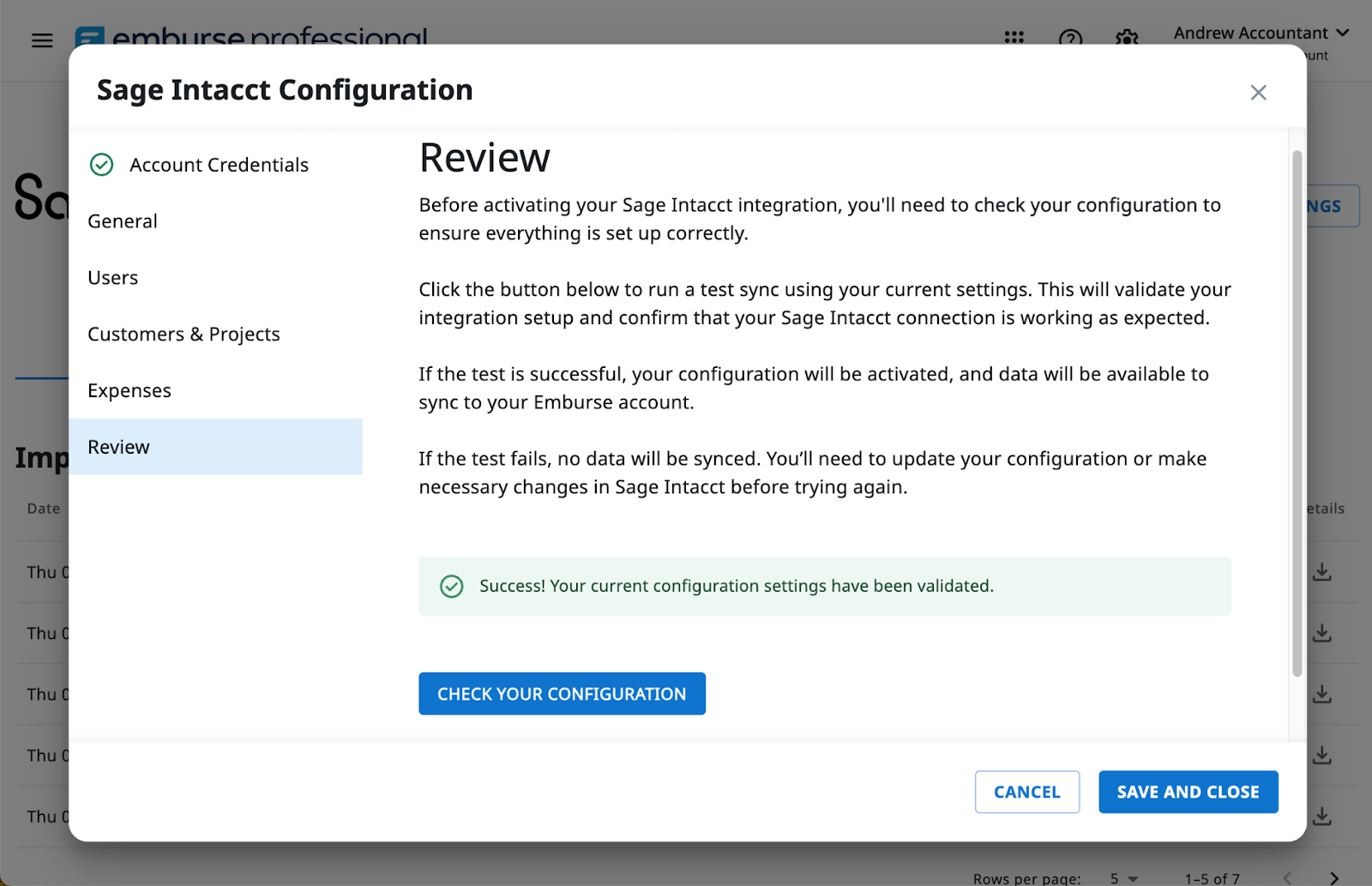The height and width of the screenshot is (886, 1372).
Task: Click the success validation message text
Action: pos(737,586)
